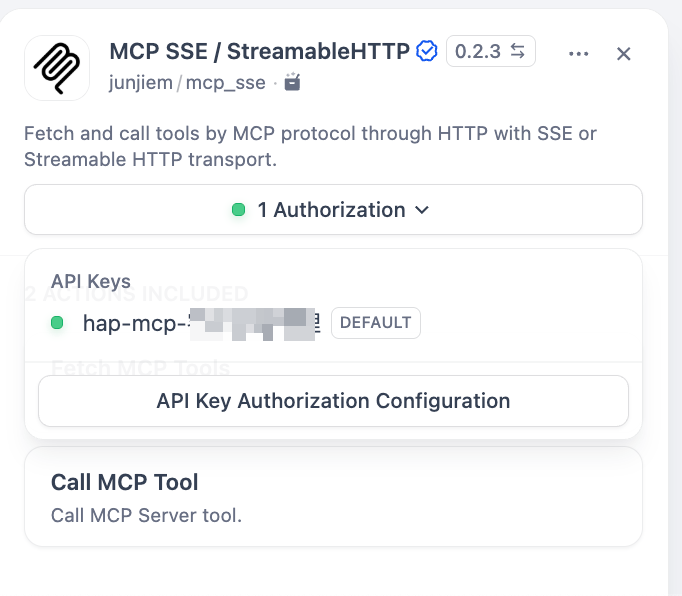This screenshot has width=682, height=596.
Task: Click the small package icon beside mcp_sse
Action: tap(292, 82)
